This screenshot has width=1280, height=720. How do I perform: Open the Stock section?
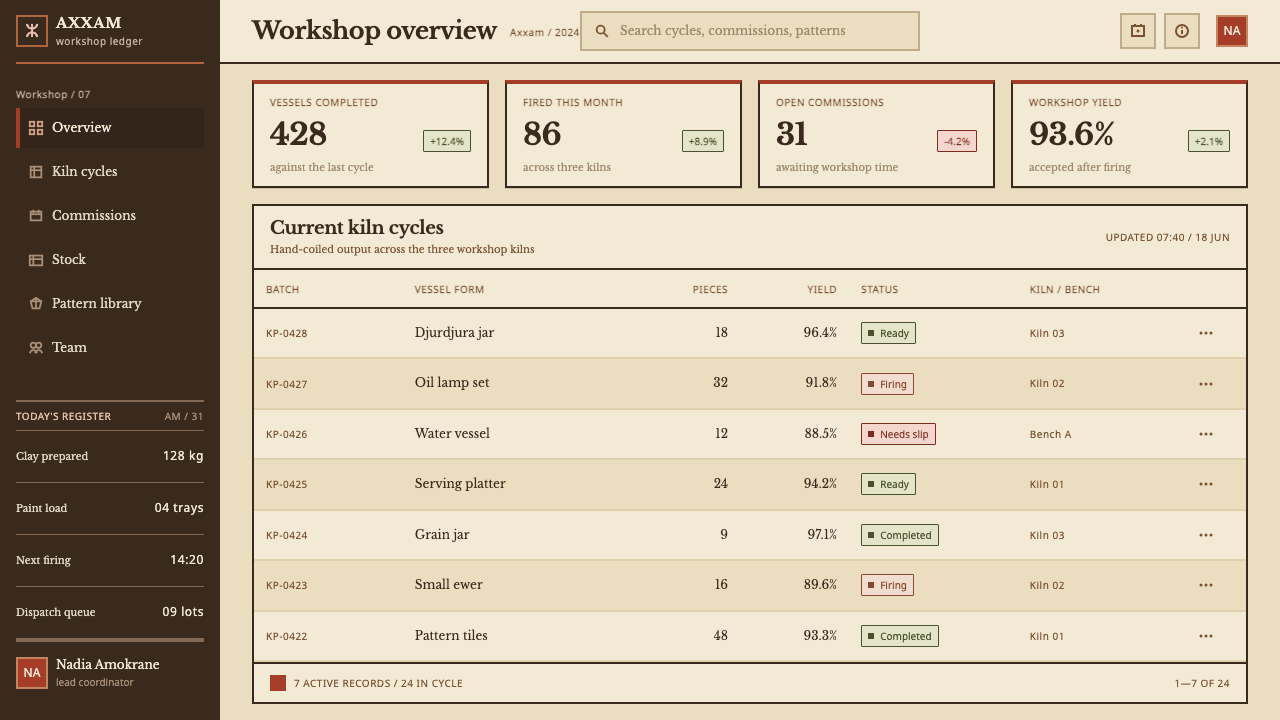tap(110, 260)
